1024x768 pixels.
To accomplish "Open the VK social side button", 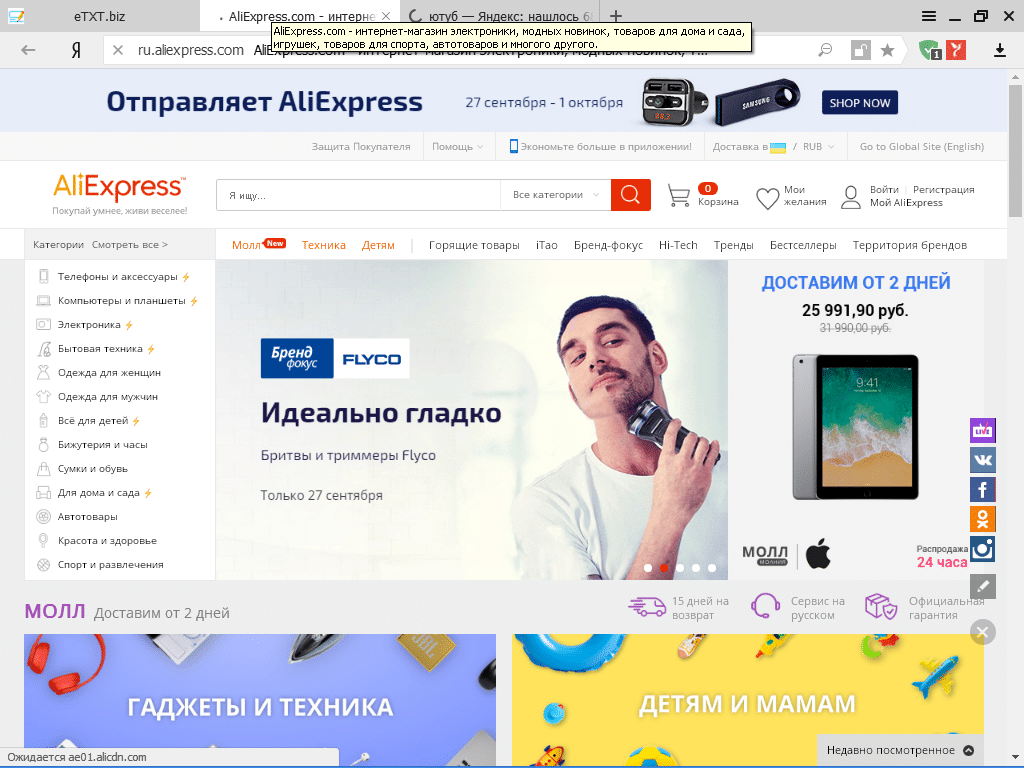I will (x=982, y=460).
